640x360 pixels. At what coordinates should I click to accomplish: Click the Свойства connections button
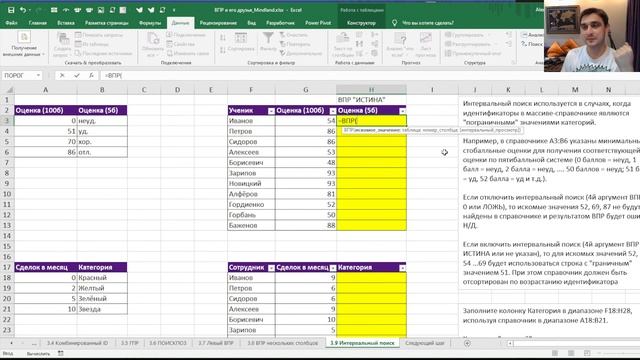click(180, 44)
